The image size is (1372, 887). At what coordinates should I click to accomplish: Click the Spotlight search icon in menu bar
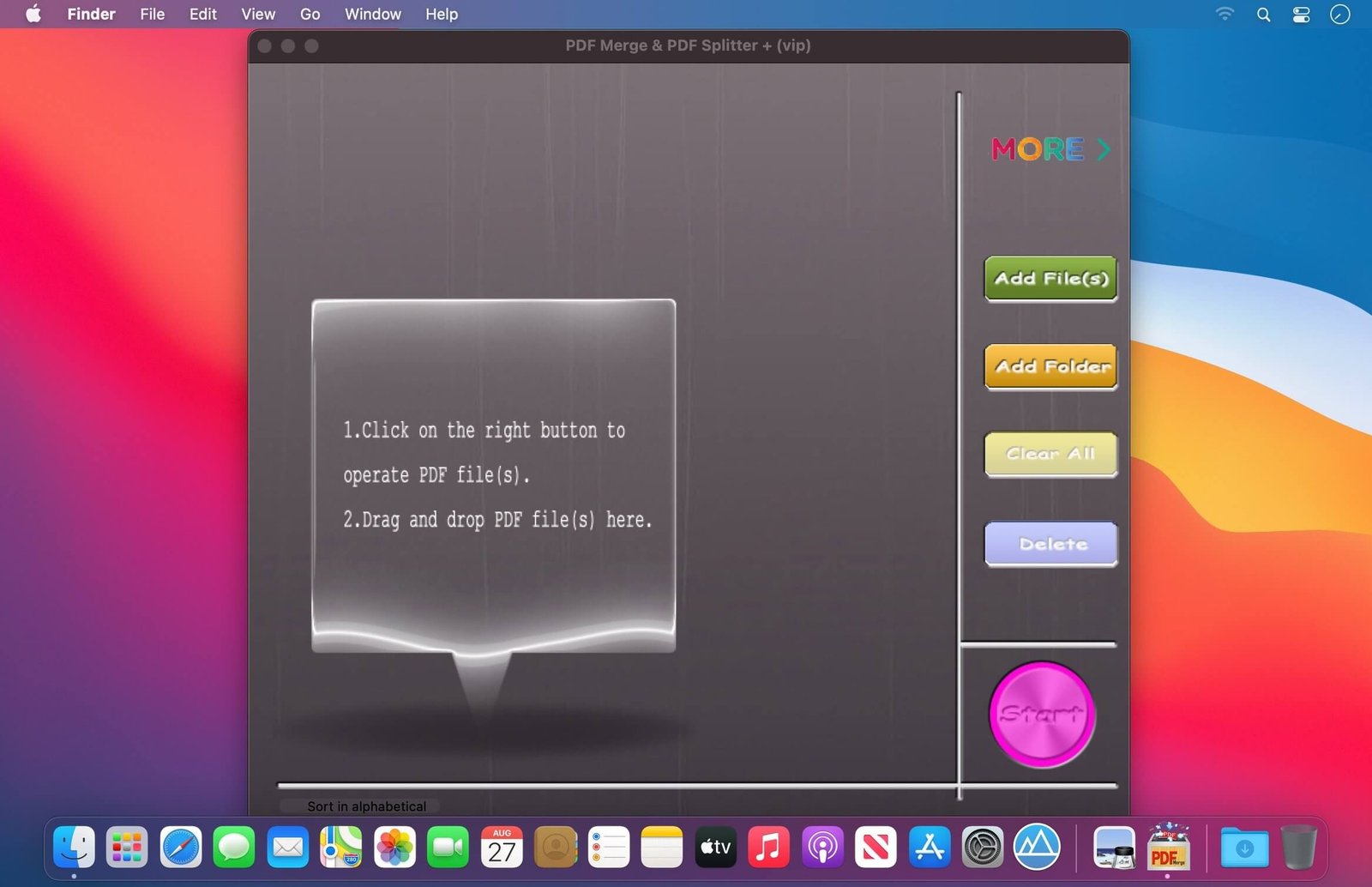1263,14
